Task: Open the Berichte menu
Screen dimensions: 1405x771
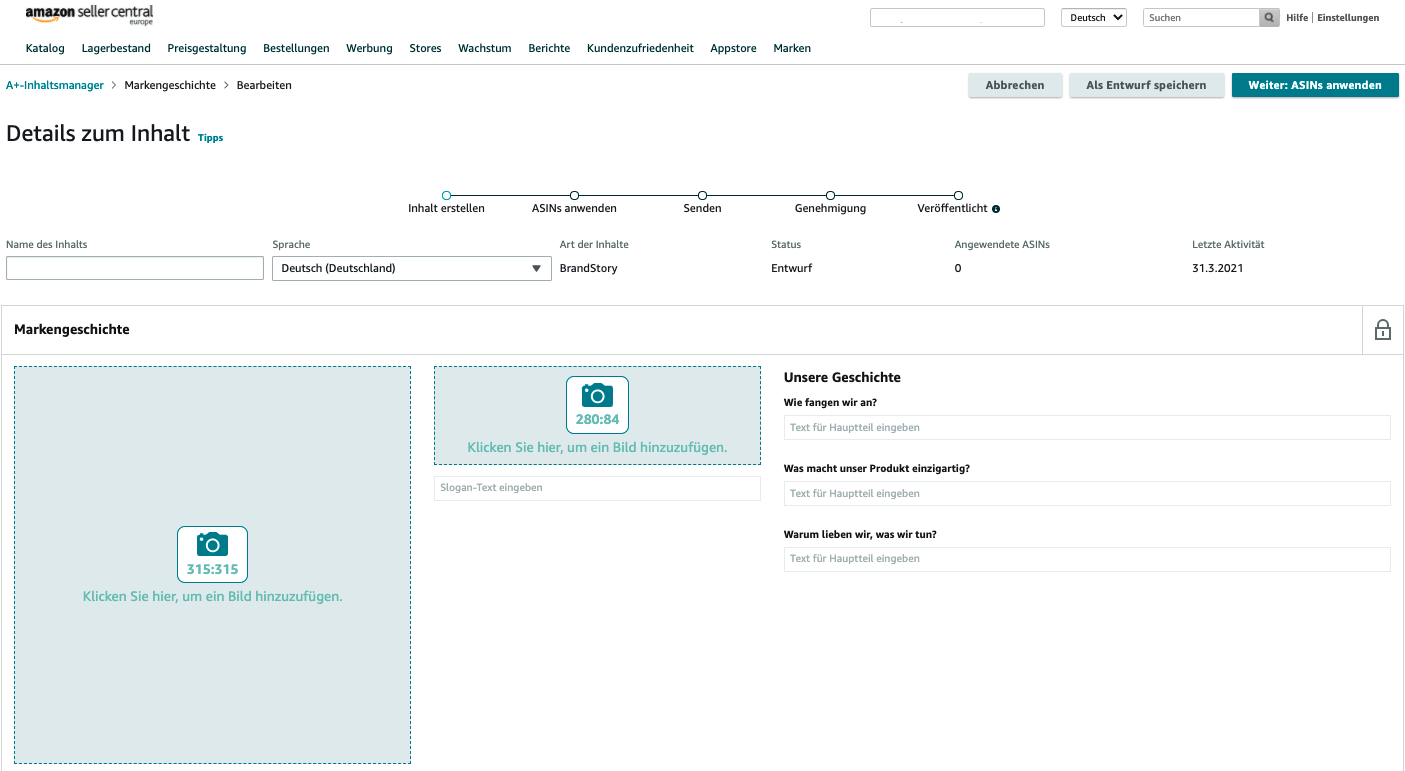Action: click(549, 48)
